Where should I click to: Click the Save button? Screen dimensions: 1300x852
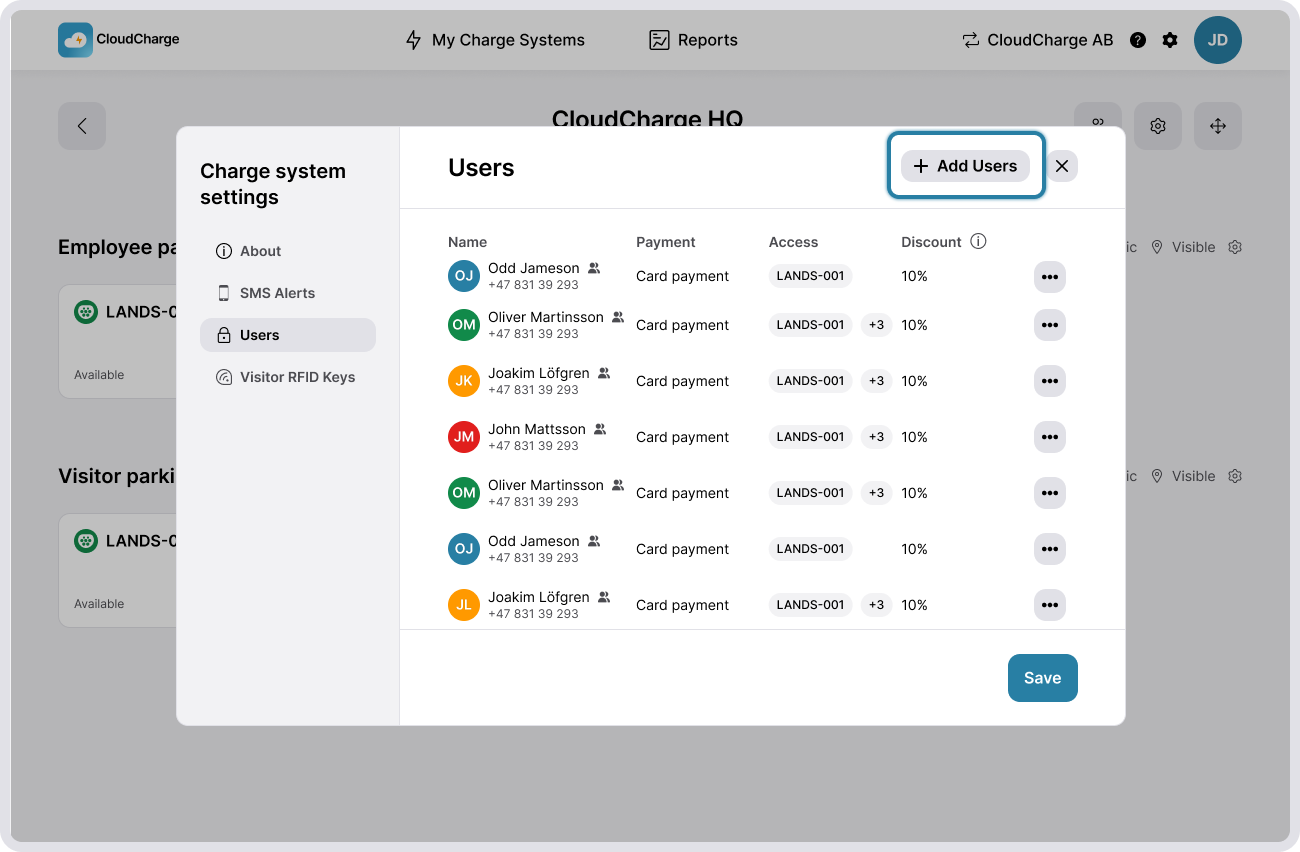point(1043,678)
